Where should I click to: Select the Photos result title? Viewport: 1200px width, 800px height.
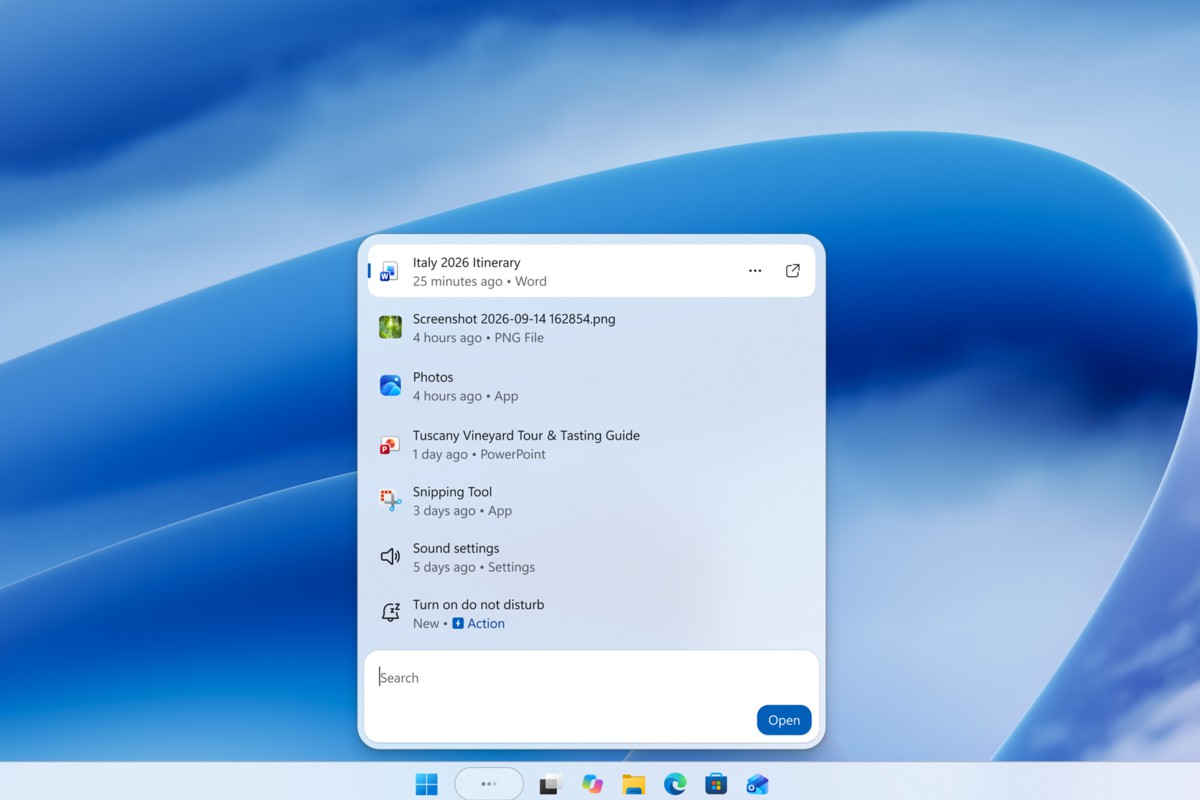433,377
